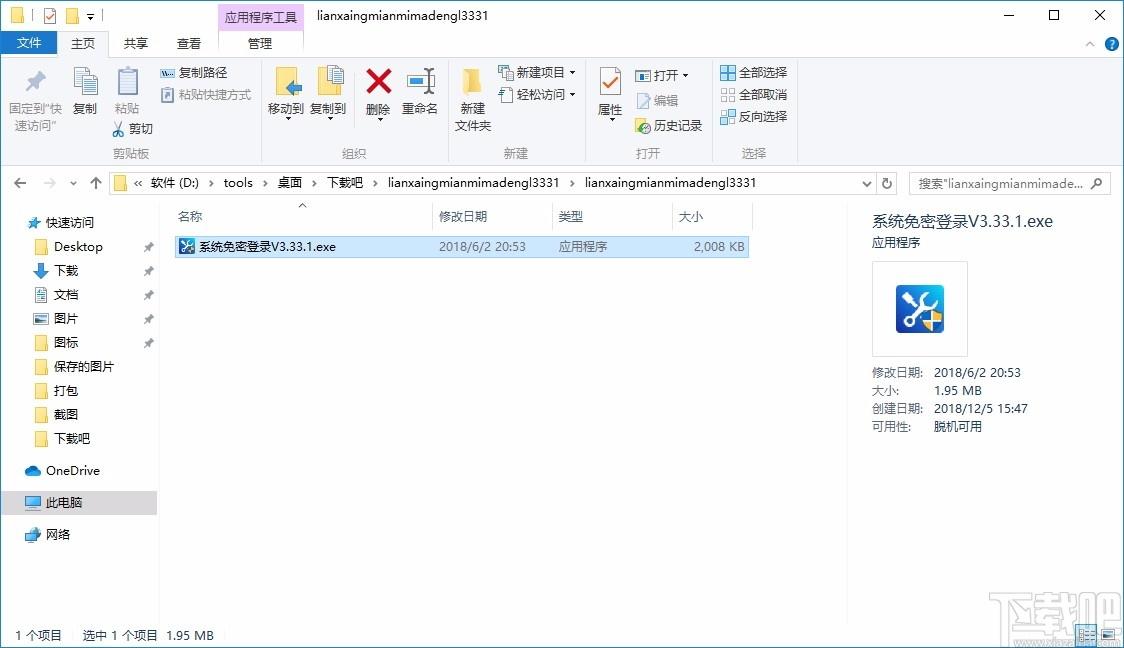Open the address bar history dropdown arrow

point(866,183)
